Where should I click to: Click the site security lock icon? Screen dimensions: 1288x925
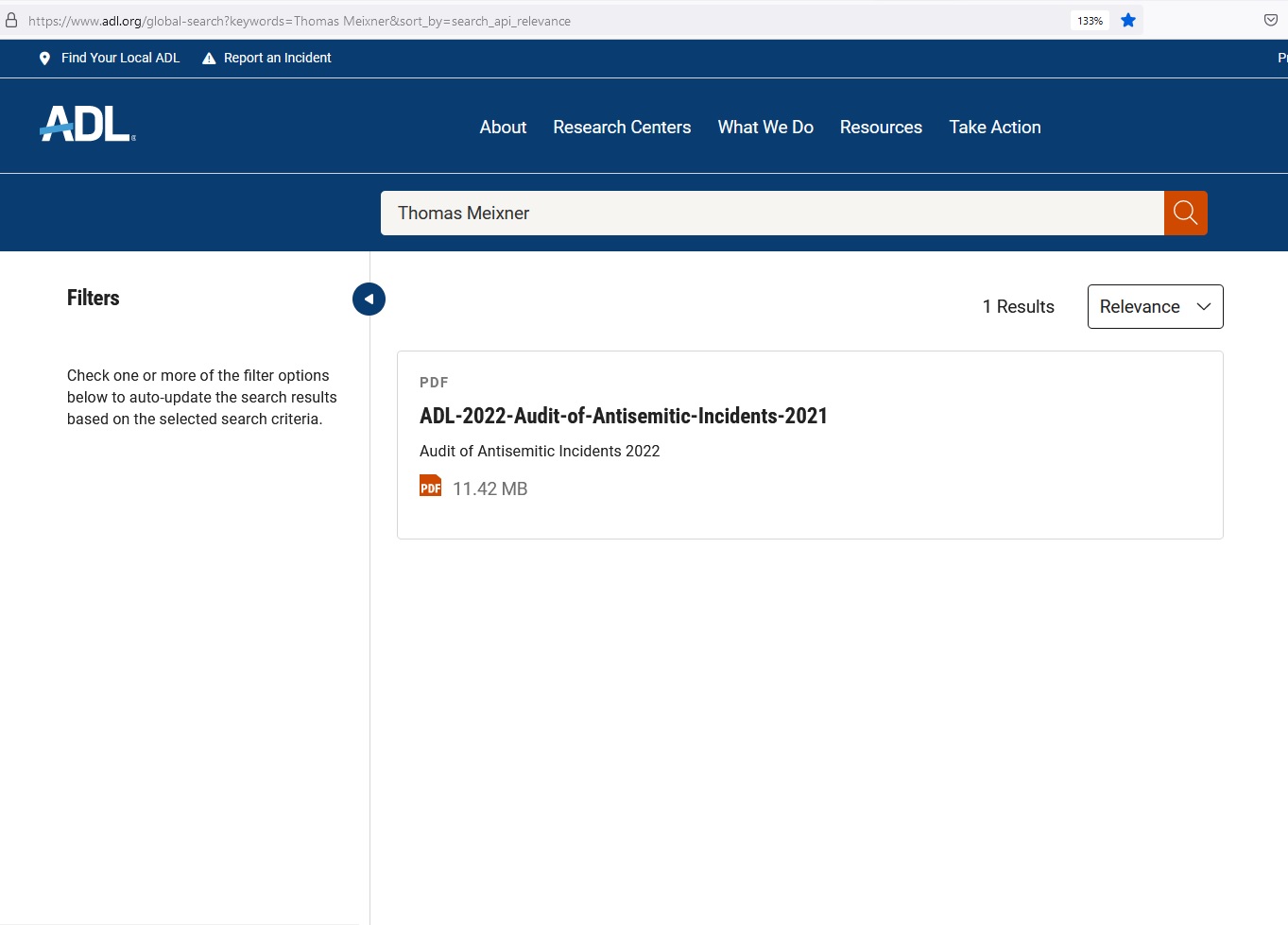(x=11, y=20)
